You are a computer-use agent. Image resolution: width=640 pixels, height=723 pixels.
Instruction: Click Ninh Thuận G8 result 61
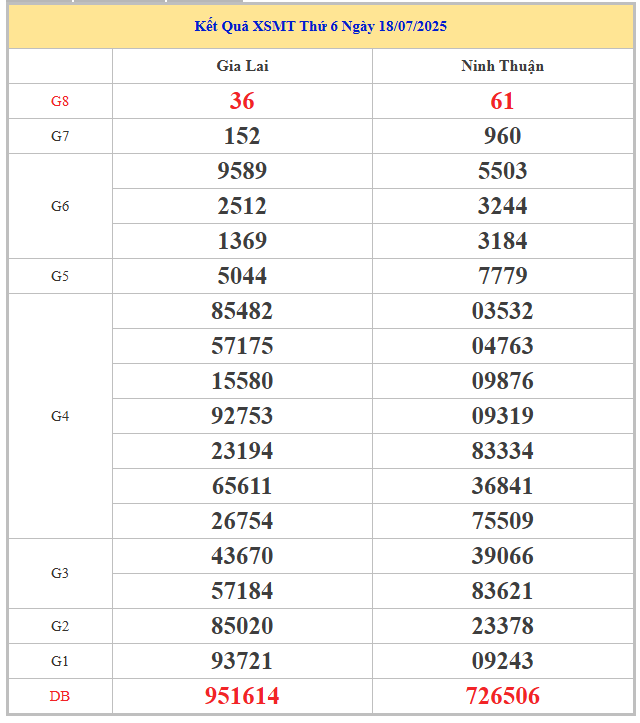click(502, 101)
